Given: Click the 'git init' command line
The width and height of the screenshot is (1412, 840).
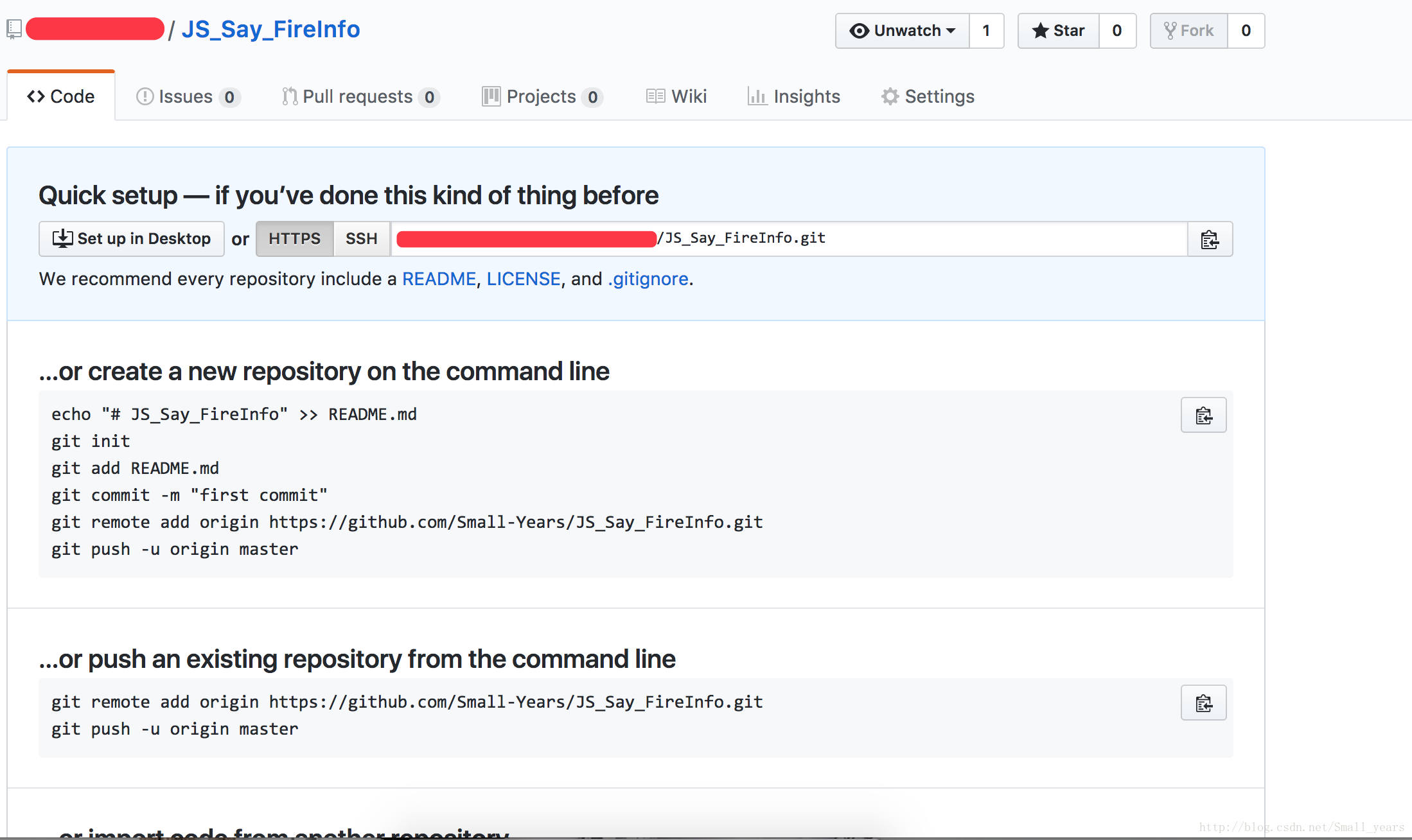Looking at the screenshot, I should 91,441.
